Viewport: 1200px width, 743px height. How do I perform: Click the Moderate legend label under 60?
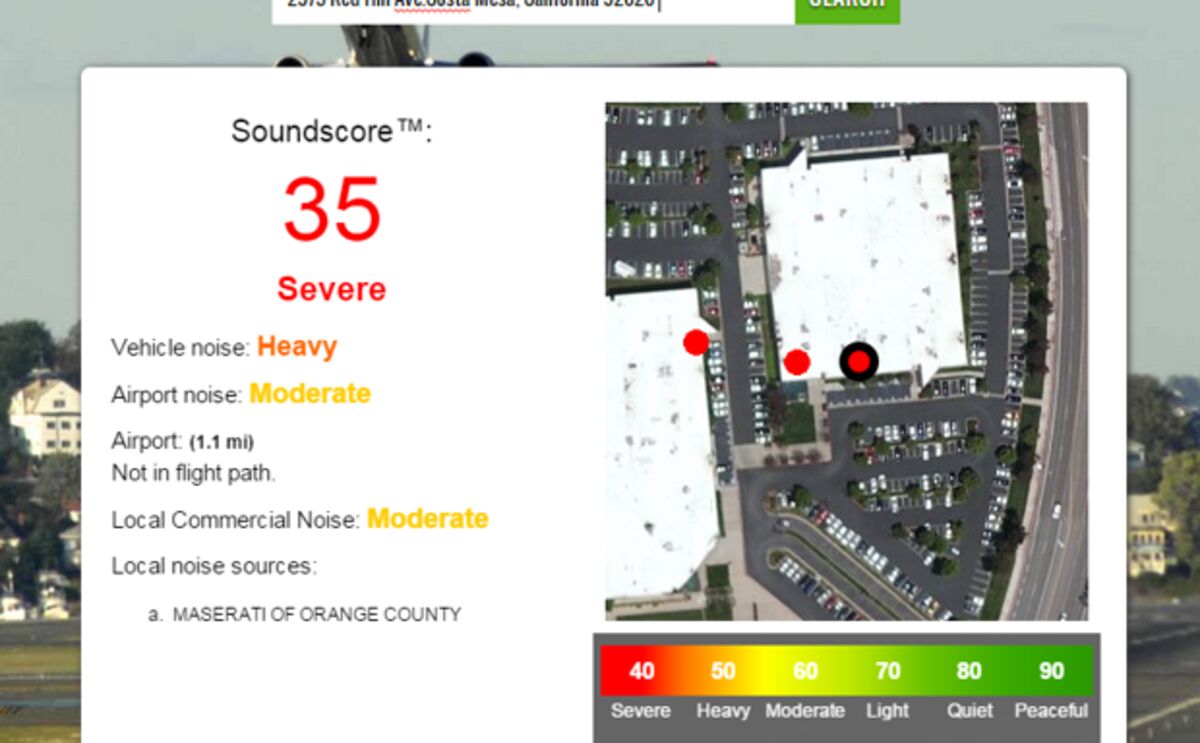point(805,711)
